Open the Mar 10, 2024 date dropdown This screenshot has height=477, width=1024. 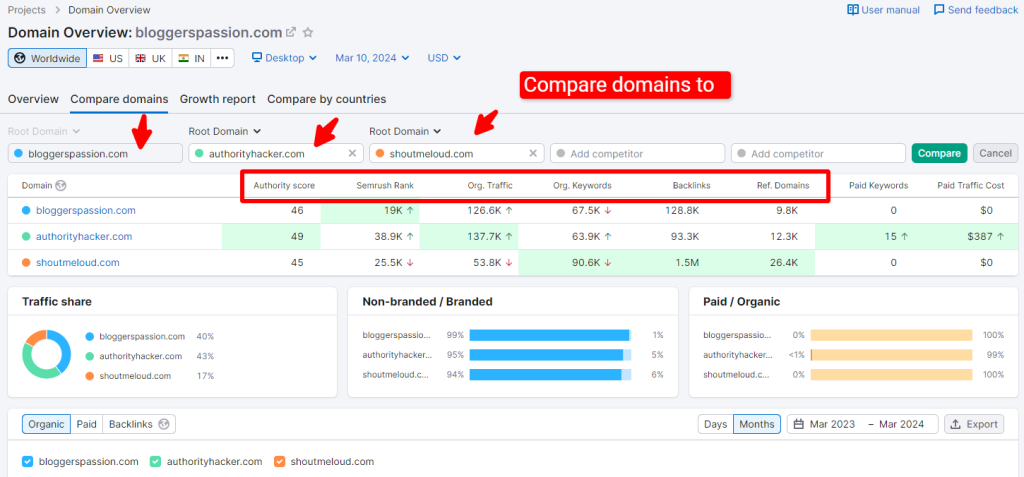(372, 58)
